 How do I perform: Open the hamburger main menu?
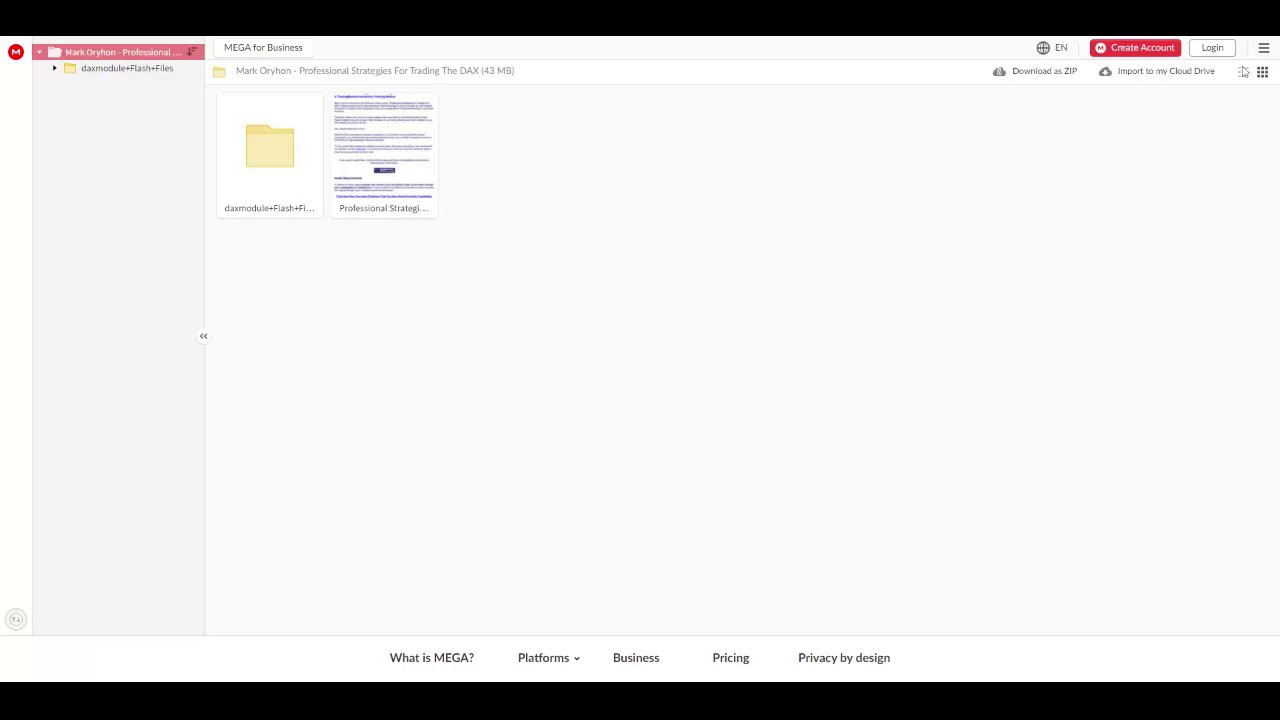click(1264, 48)
